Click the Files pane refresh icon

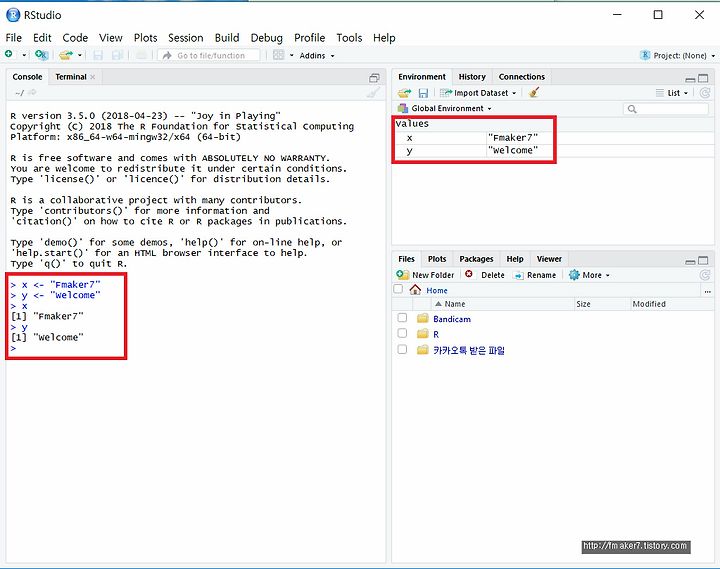coord(705,275)
